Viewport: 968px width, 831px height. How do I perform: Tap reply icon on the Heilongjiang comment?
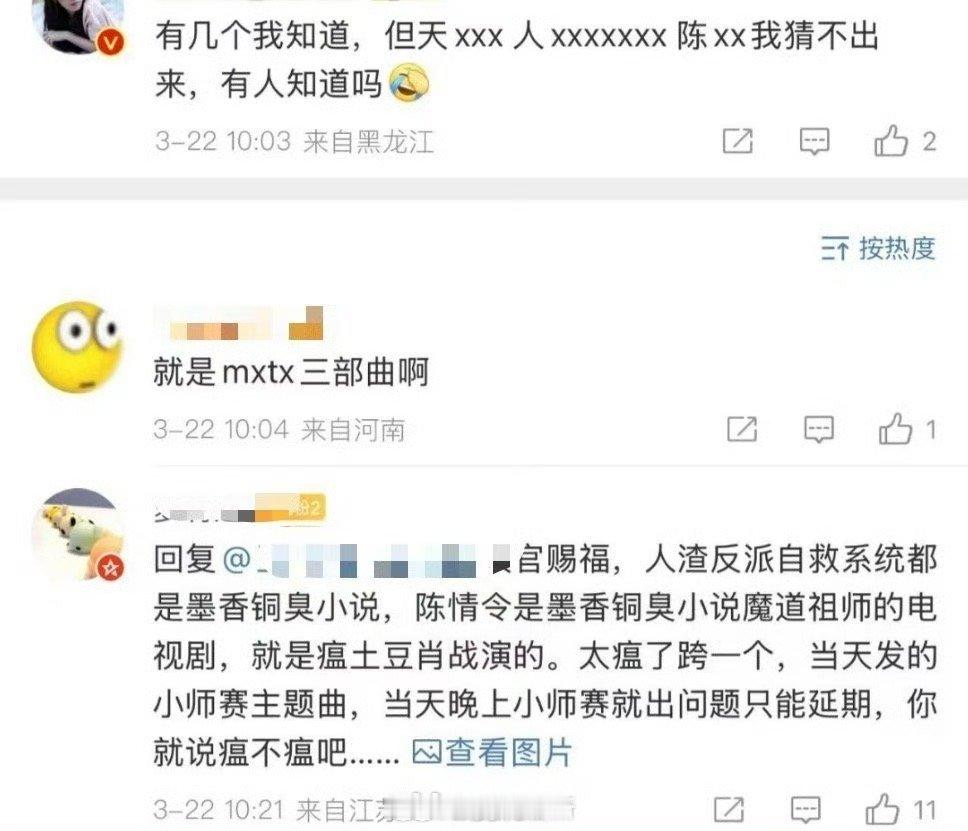814,141
